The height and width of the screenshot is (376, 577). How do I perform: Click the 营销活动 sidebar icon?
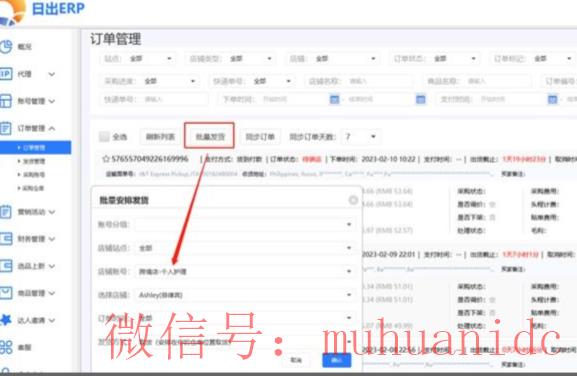6,212
